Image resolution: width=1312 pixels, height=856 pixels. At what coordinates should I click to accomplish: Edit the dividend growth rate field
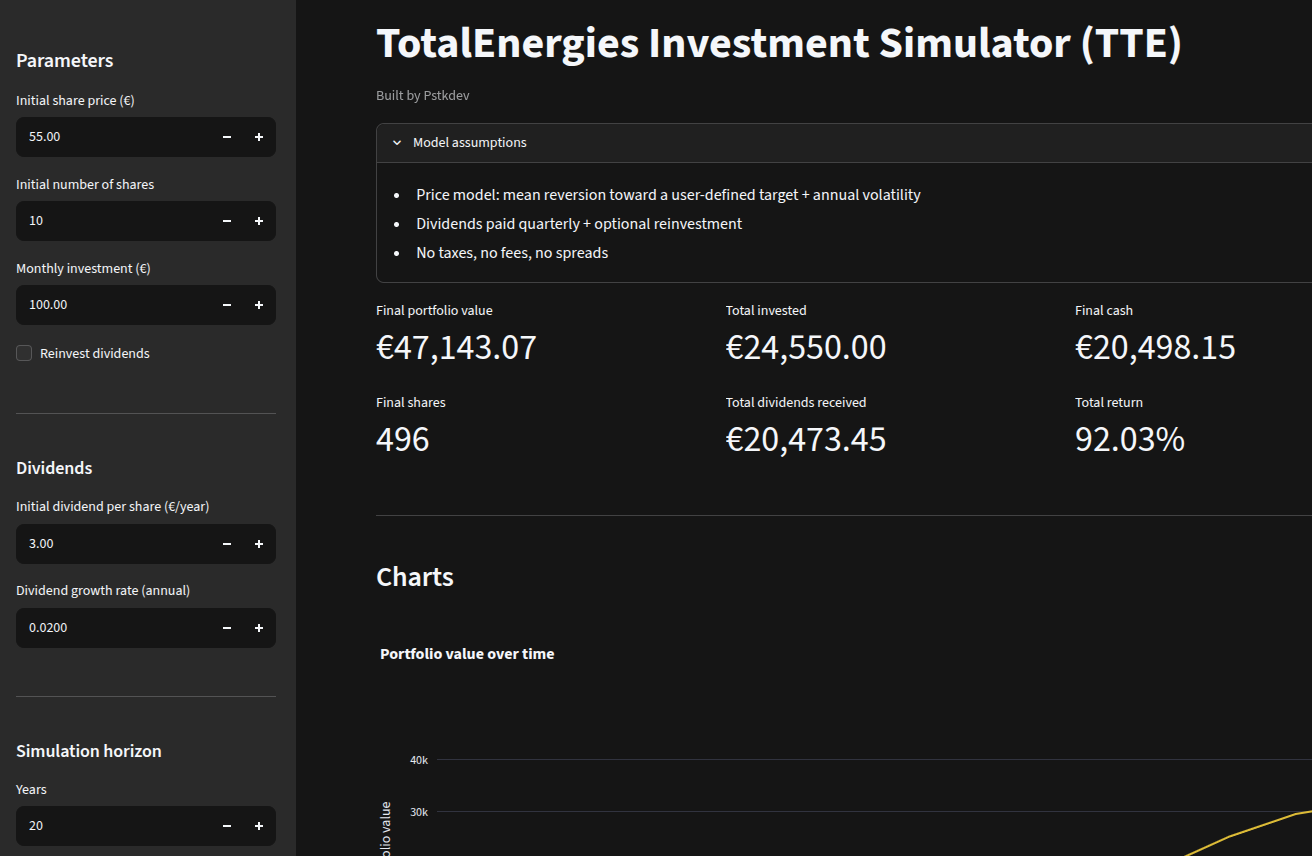113,628
